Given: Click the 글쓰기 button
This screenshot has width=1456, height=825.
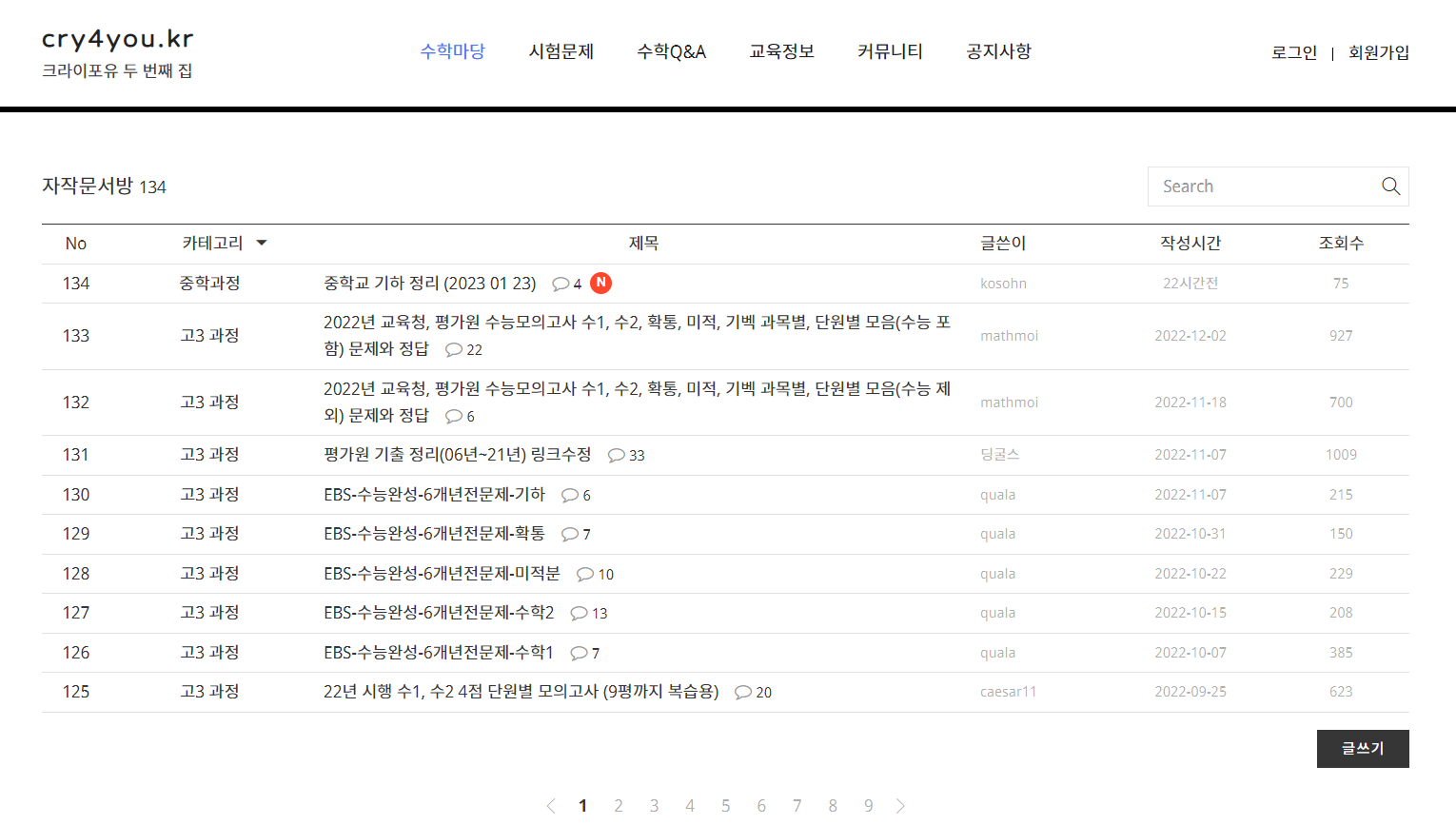Looking at the screenshot, I should tap(1363, 749).
